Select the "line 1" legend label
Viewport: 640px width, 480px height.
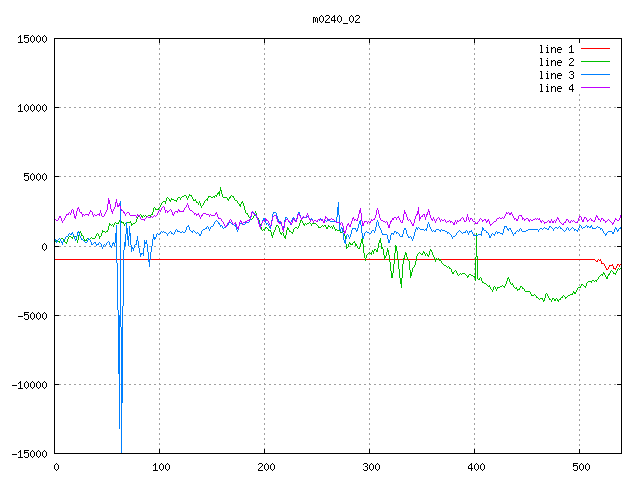[x=557, y=48]
